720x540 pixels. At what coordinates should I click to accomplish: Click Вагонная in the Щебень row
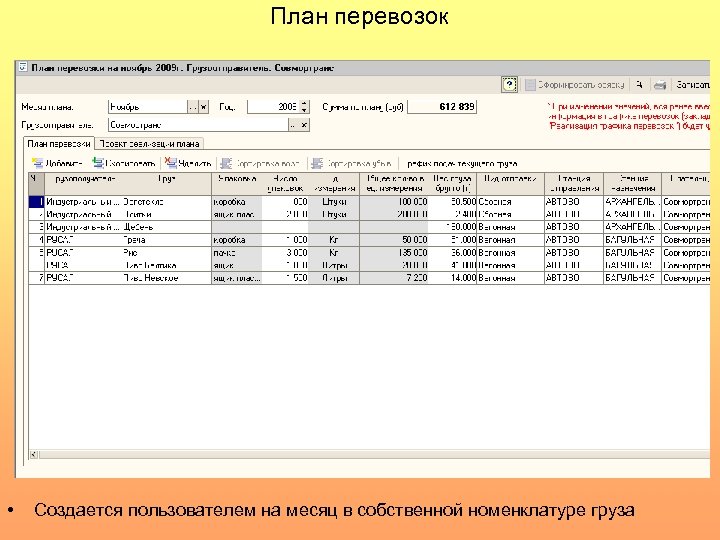tap(511, 227)
